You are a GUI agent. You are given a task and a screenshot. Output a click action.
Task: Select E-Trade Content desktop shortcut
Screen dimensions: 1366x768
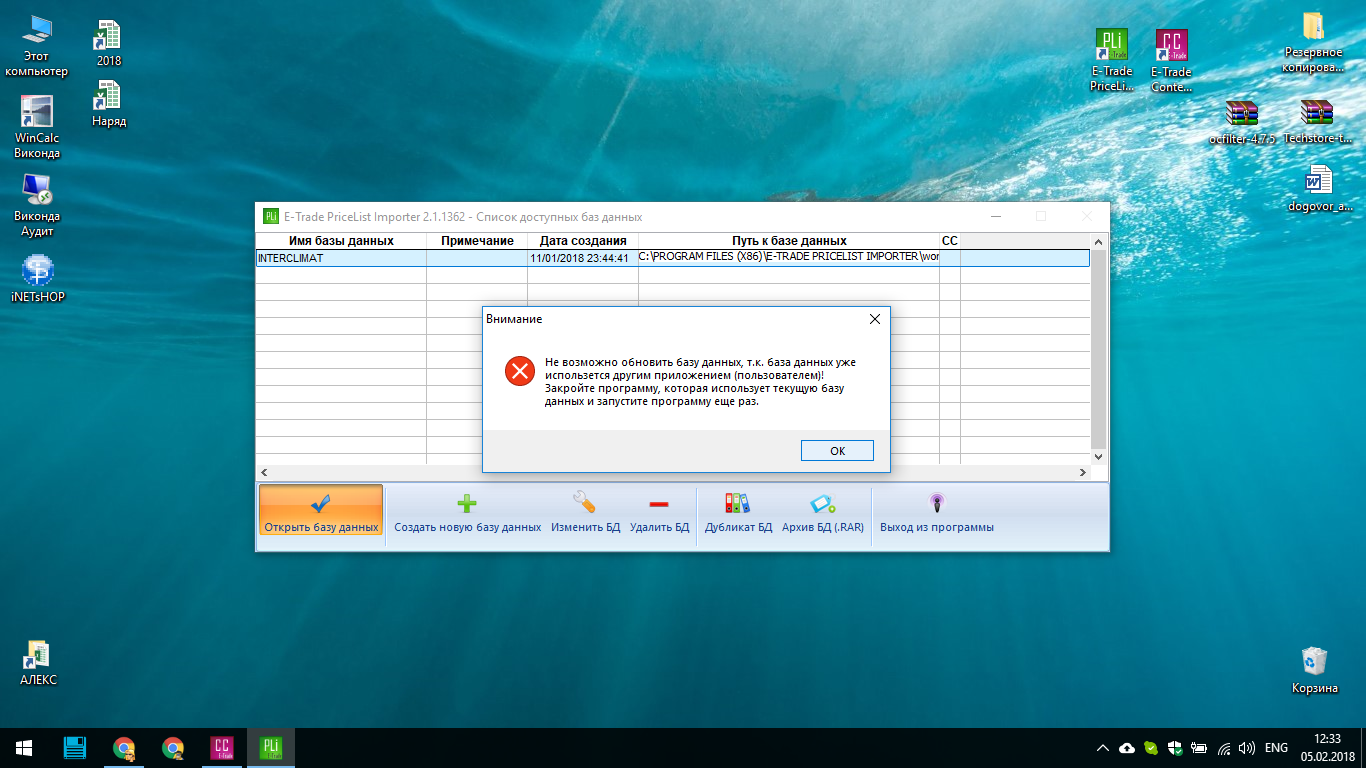click(1171, 60)
